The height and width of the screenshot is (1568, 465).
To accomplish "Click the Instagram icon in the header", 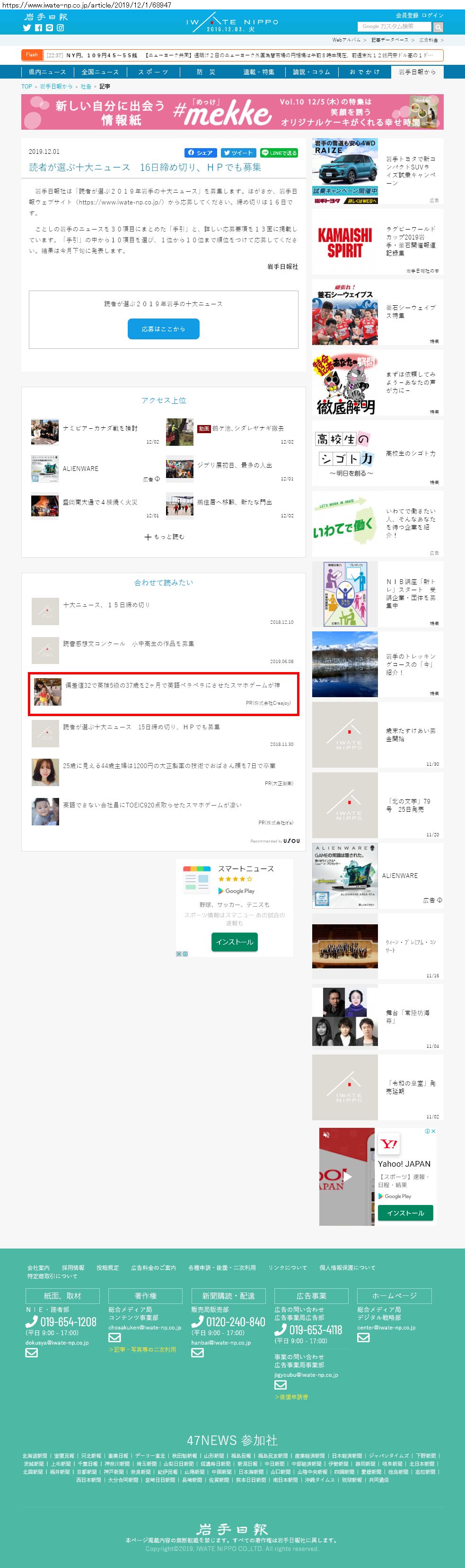I will [60, 28].
